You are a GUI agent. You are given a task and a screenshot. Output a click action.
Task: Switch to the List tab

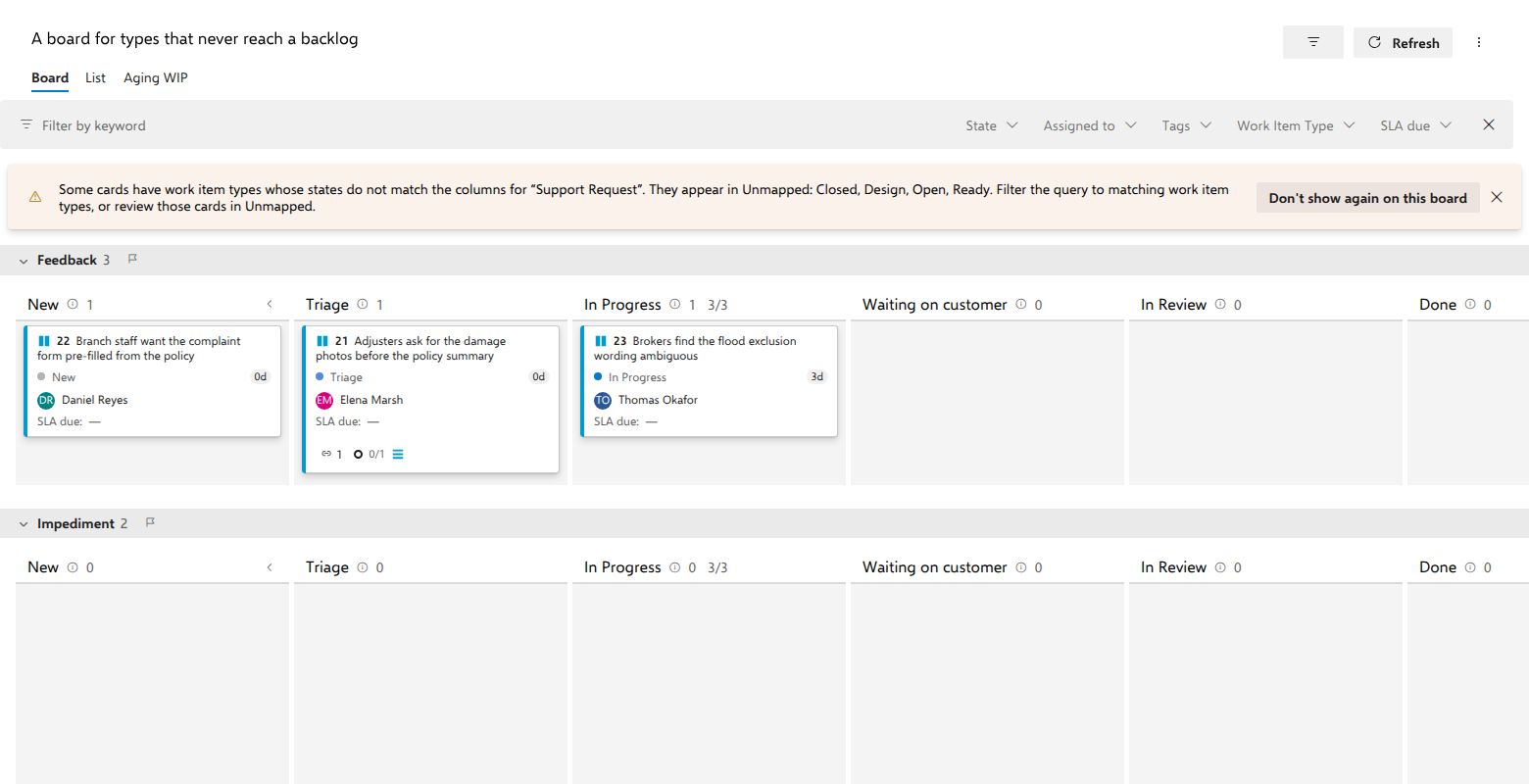pyautogui.click(x=95, y=77)
